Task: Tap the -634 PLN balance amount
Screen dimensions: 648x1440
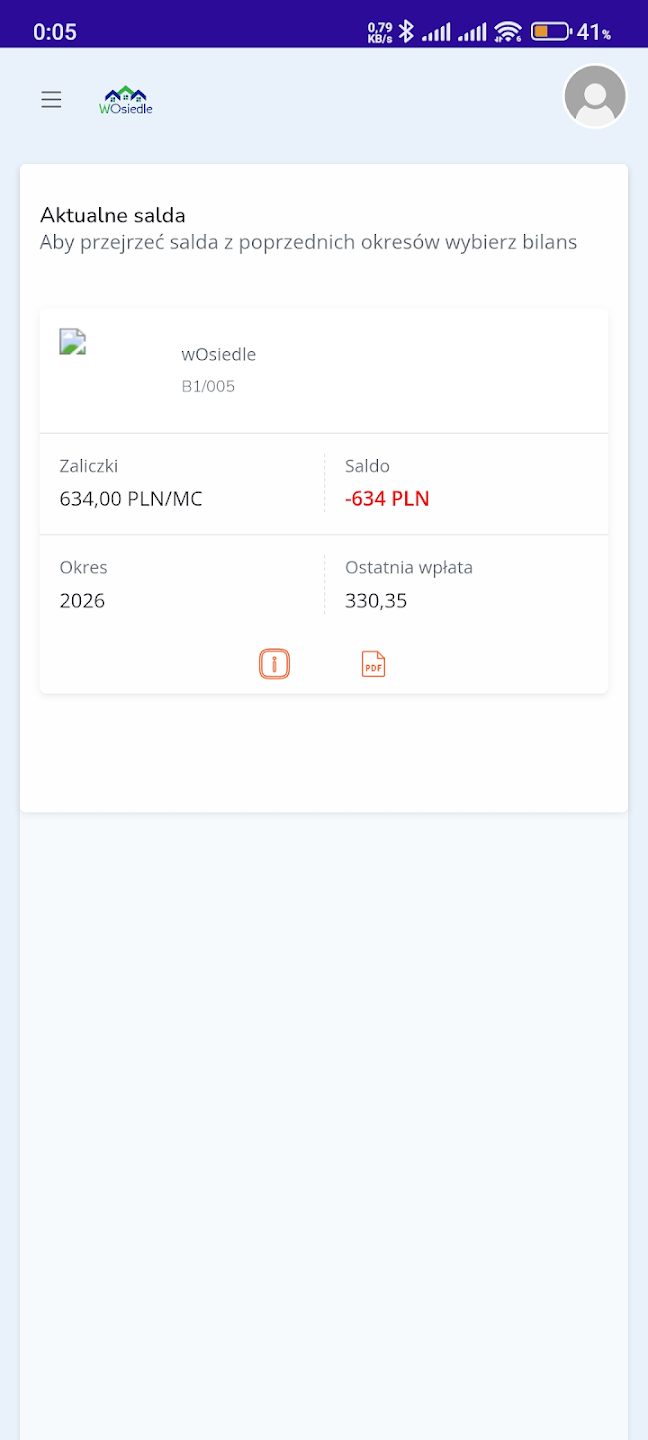Action: pos(387,498)
